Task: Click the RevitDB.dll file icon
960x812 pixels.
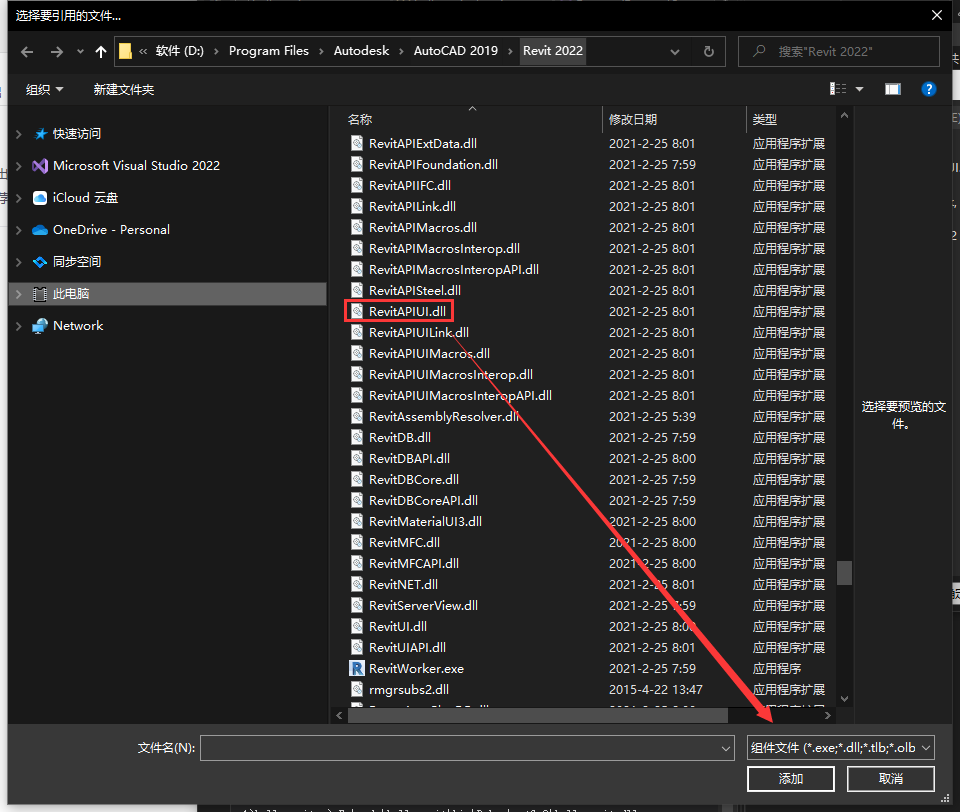Action: click(x=357, y=438)
